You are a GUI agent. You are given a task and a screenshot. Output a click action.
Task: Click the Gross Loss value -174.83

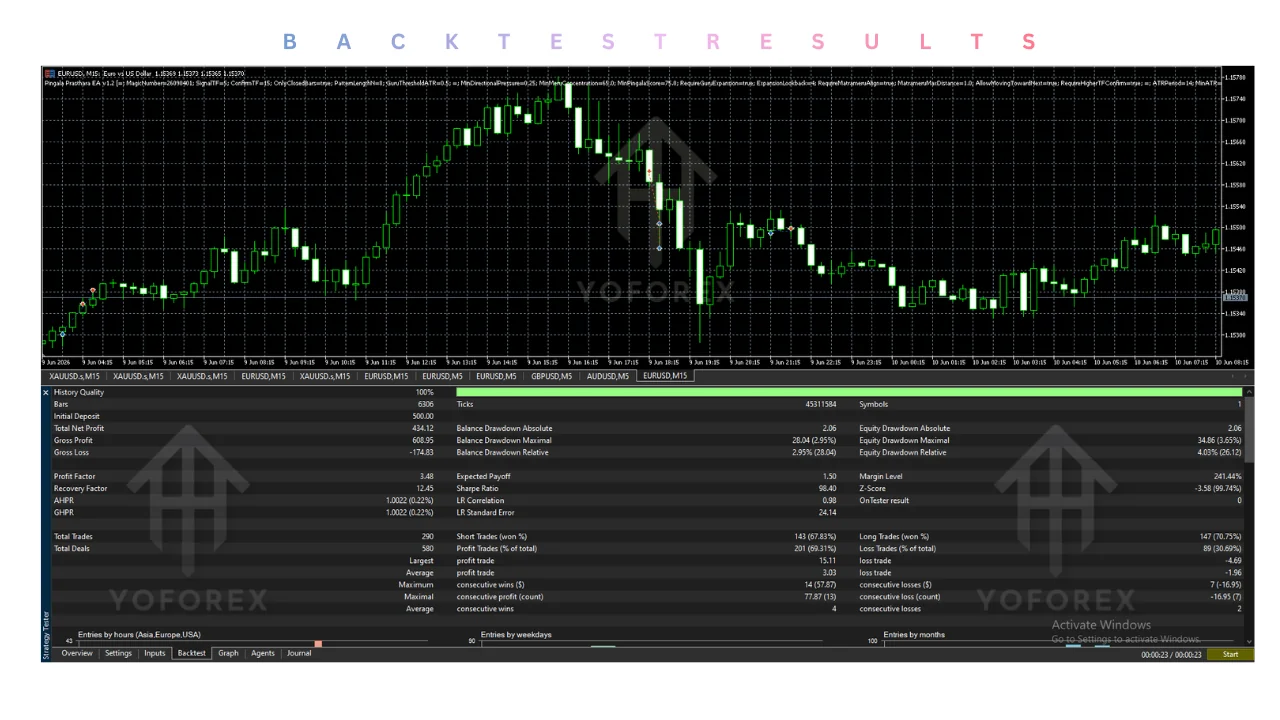[421, 453]
